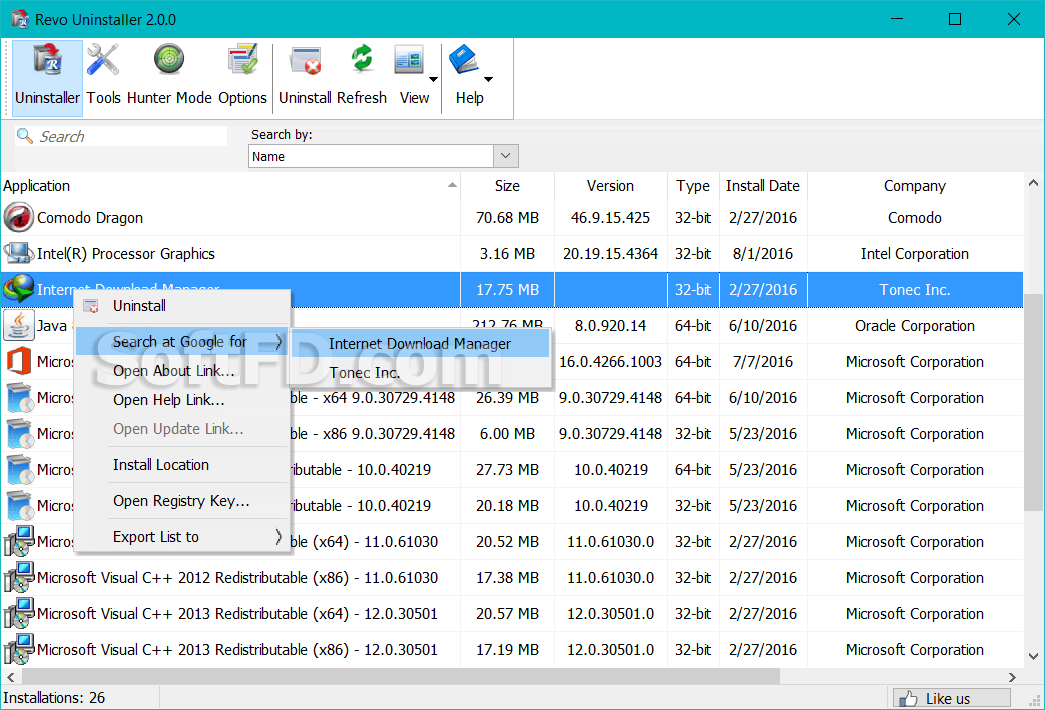
Task: Expand the Help dropdown arrow
Action: coord(489,79)
